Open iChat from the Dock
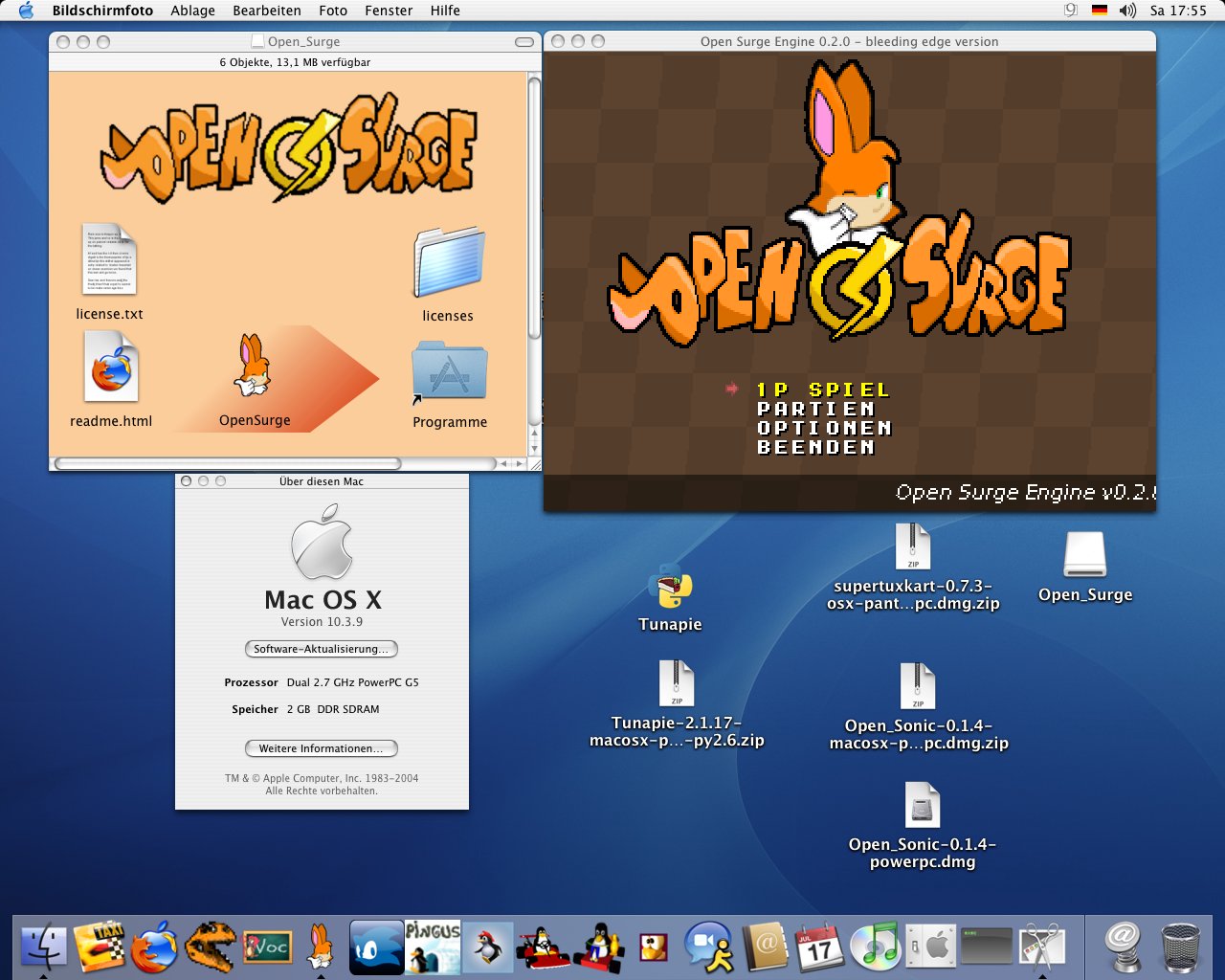 pyautogui.click(x=708, y=947)
